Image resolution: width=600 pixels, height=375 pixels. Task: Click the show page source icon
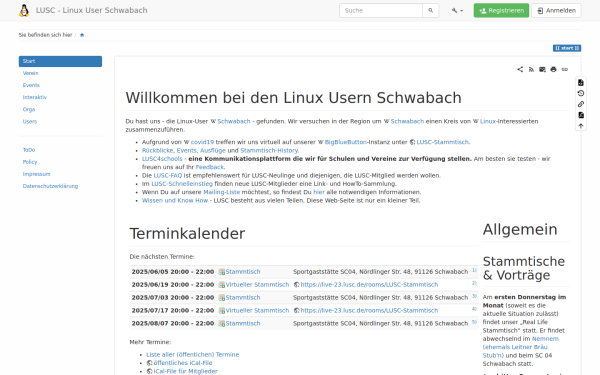click(x=580, y=82)
